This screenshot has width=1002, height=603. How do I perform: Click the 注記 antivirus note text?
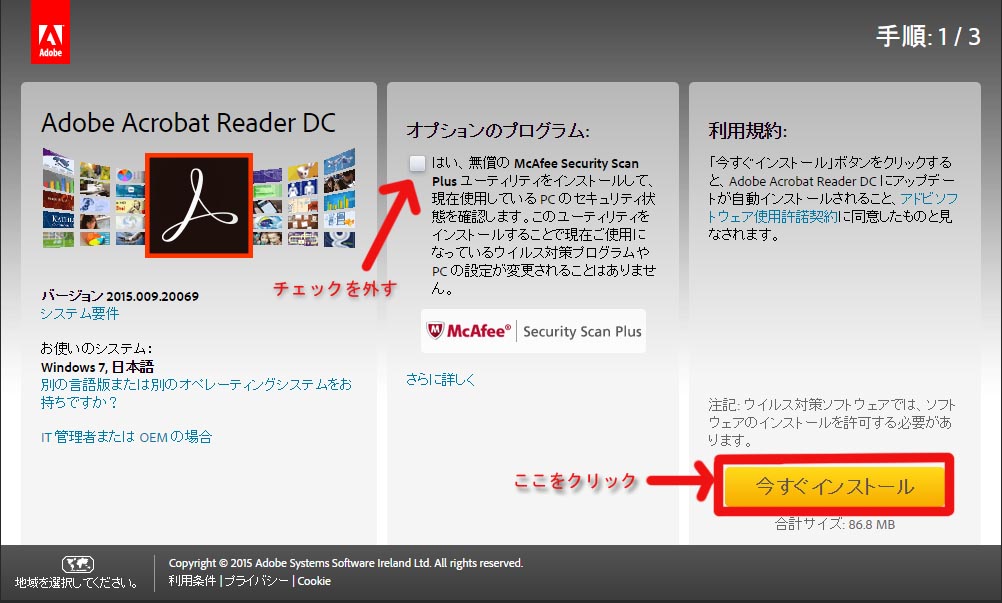pos(832,422)
